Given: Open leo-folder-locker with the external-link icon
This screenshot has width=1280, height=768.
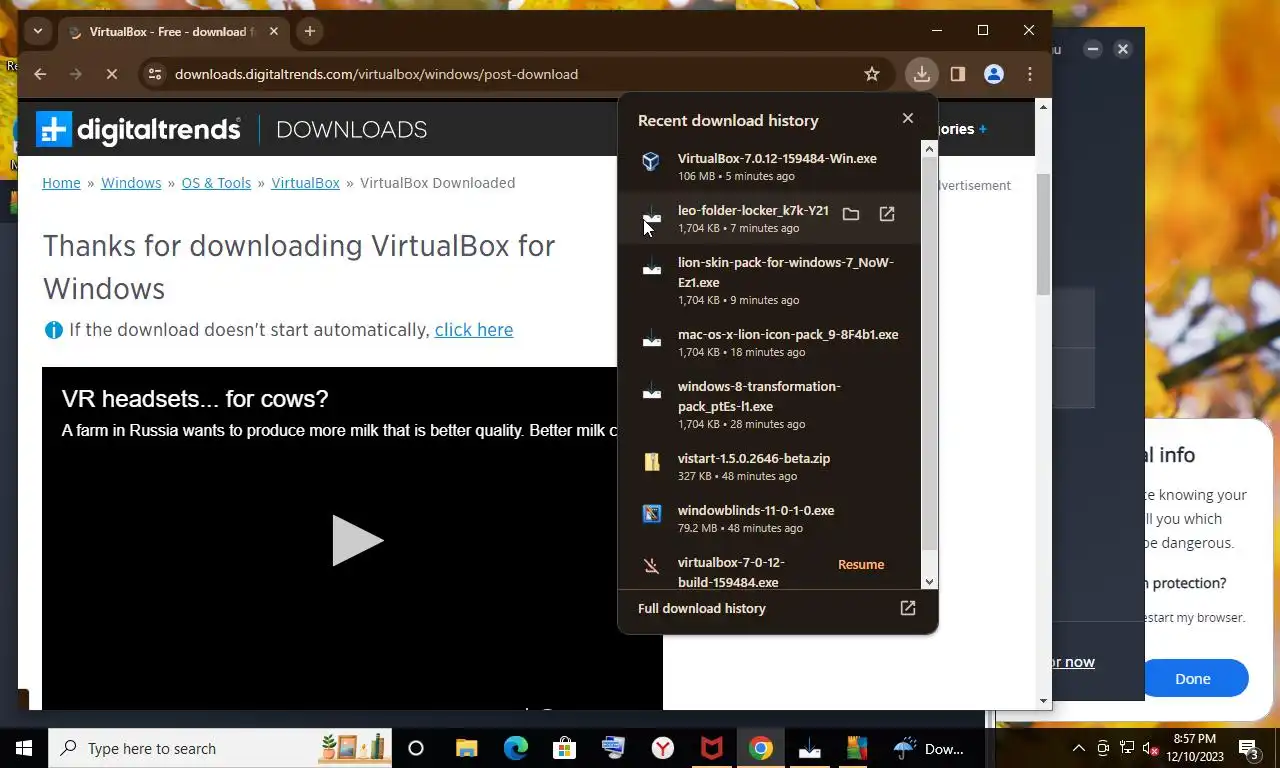Looking at the screenshot, I should coord(887,214).
